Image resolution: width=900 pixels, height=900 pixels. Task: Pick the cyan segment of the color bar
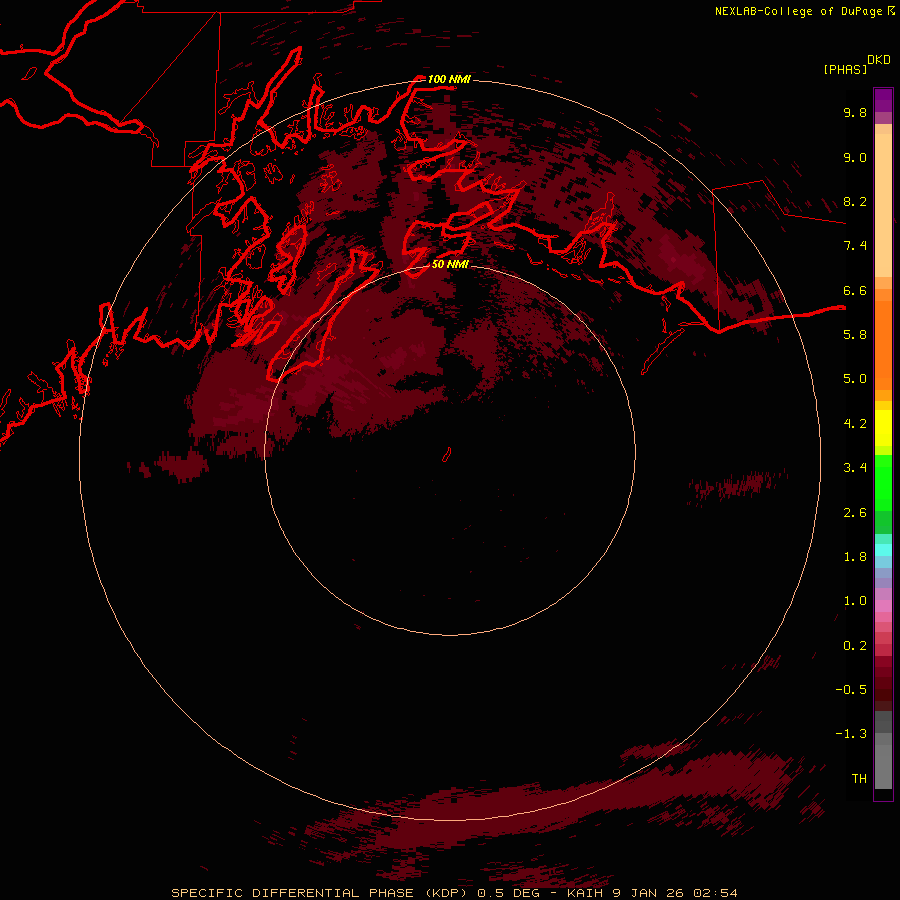pos(883,550)
